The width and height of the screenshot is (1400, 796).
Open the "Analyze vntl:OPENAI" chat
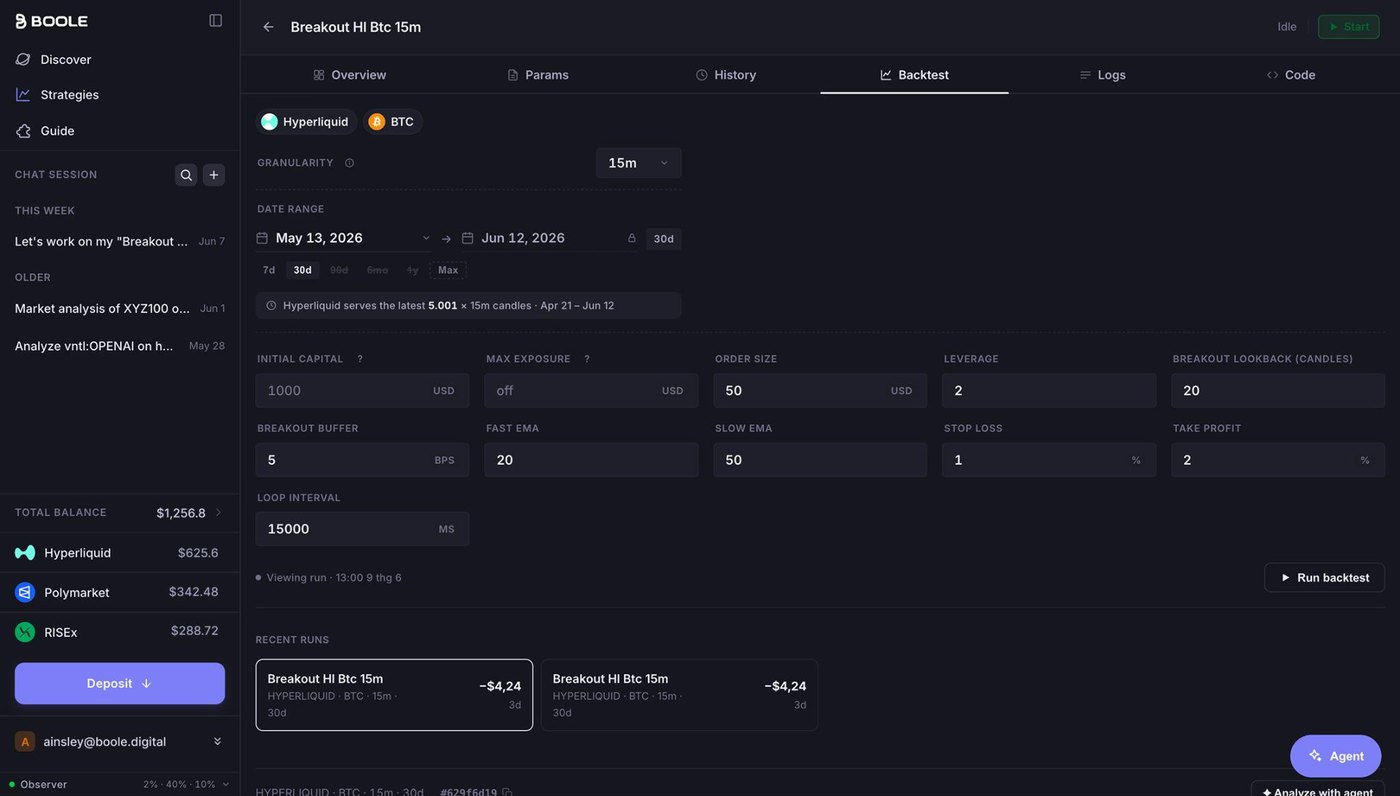(x=120, y=346)
